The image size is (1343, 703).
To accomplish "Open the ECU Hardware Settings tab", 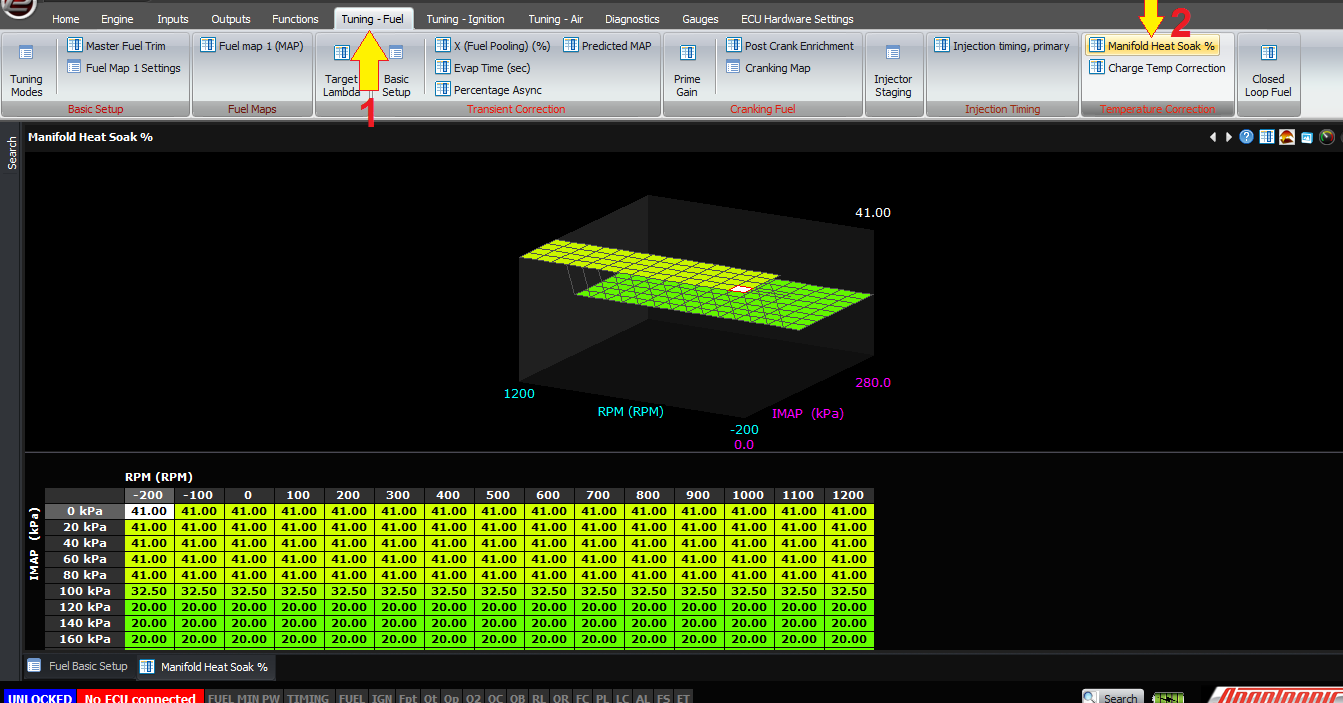I will point(797,19).
